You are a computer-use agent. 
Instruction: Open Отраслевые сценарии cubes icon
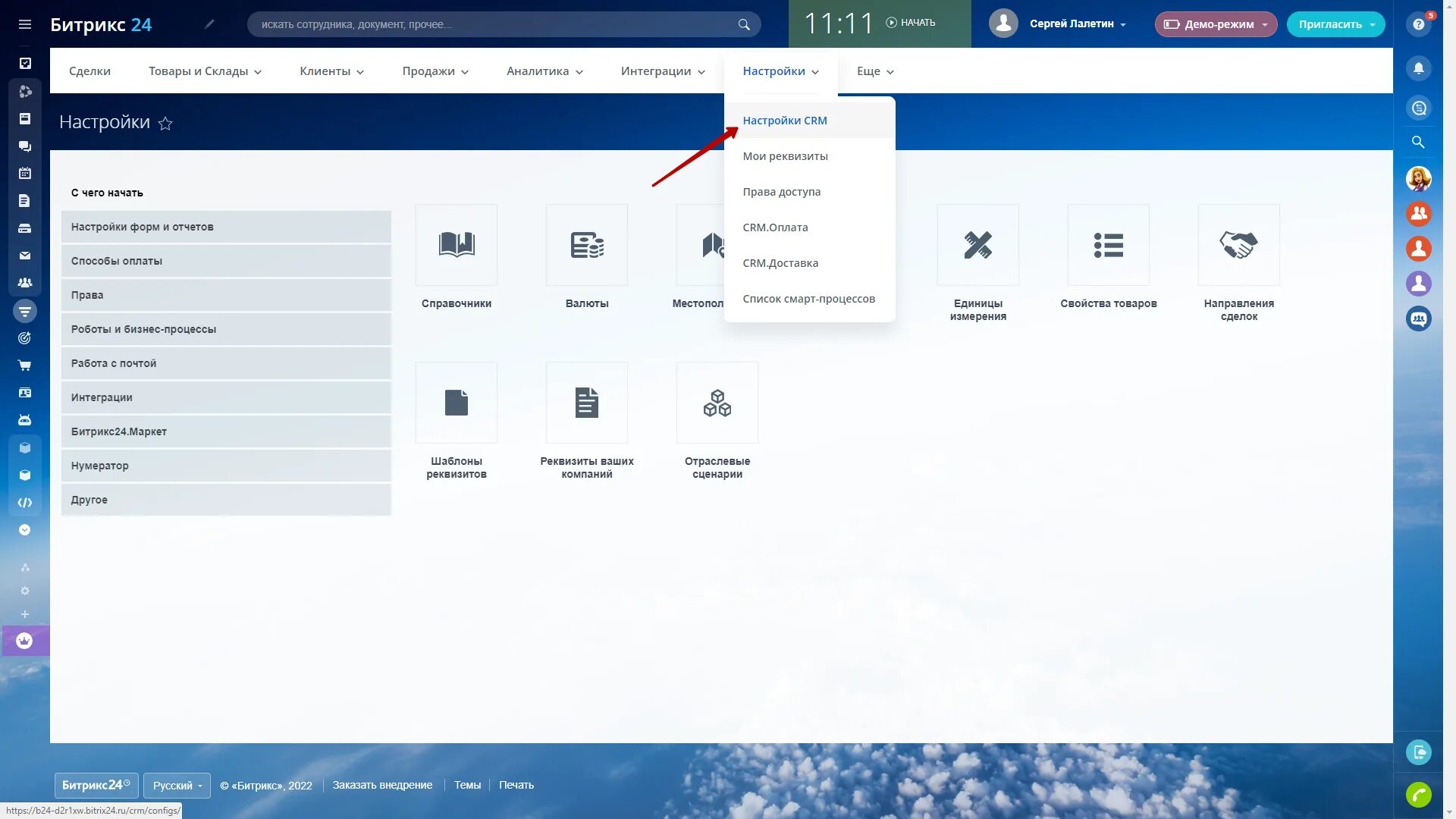[x=717, y=403]
